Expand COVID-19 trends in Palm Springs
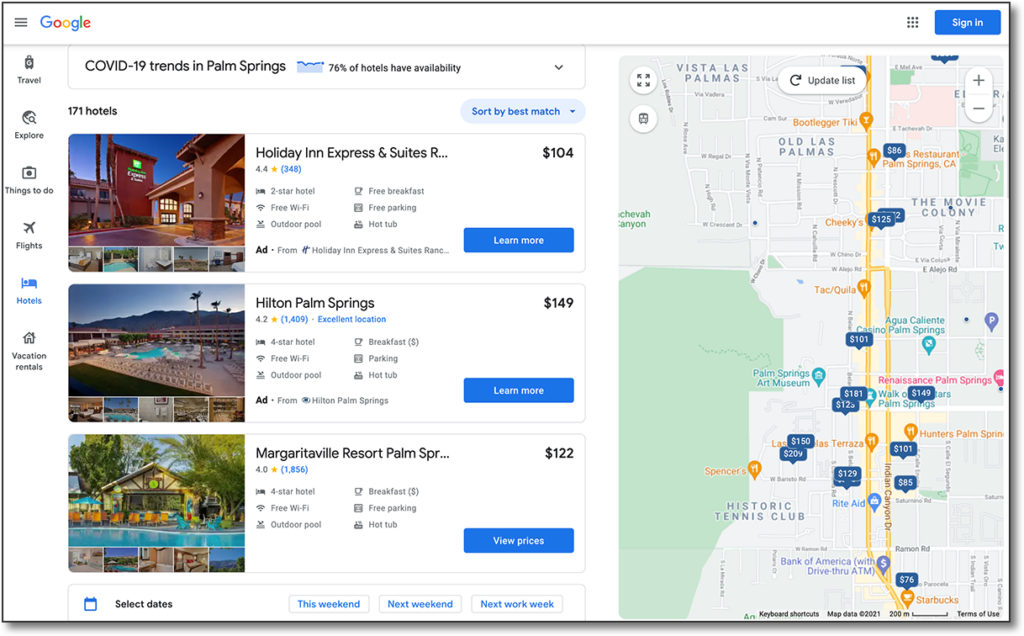The width and height of the screenshot is (1024, 636). (x=558, y=67)
